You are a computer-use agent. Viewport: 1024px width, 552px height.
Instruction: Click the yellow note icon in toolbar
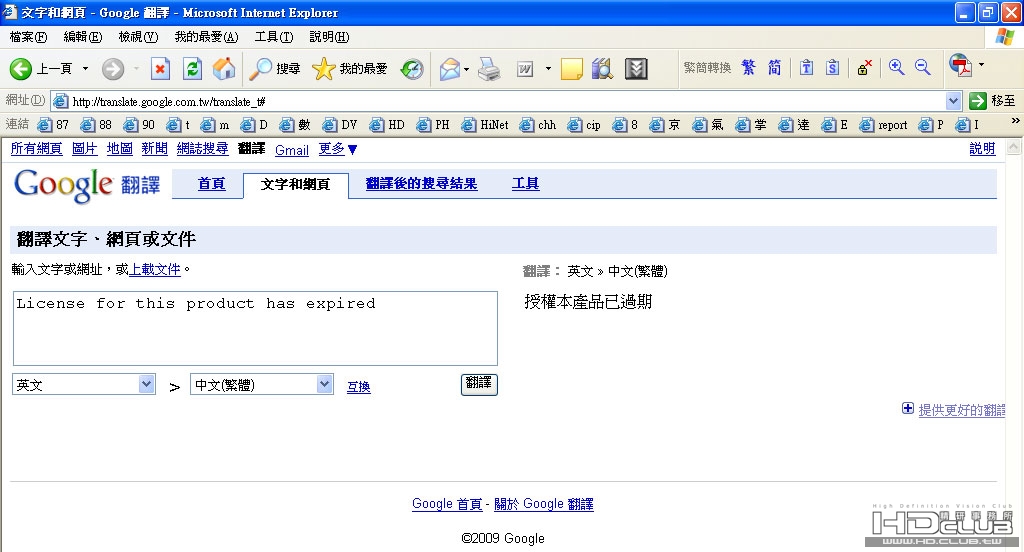click(571, 69)
